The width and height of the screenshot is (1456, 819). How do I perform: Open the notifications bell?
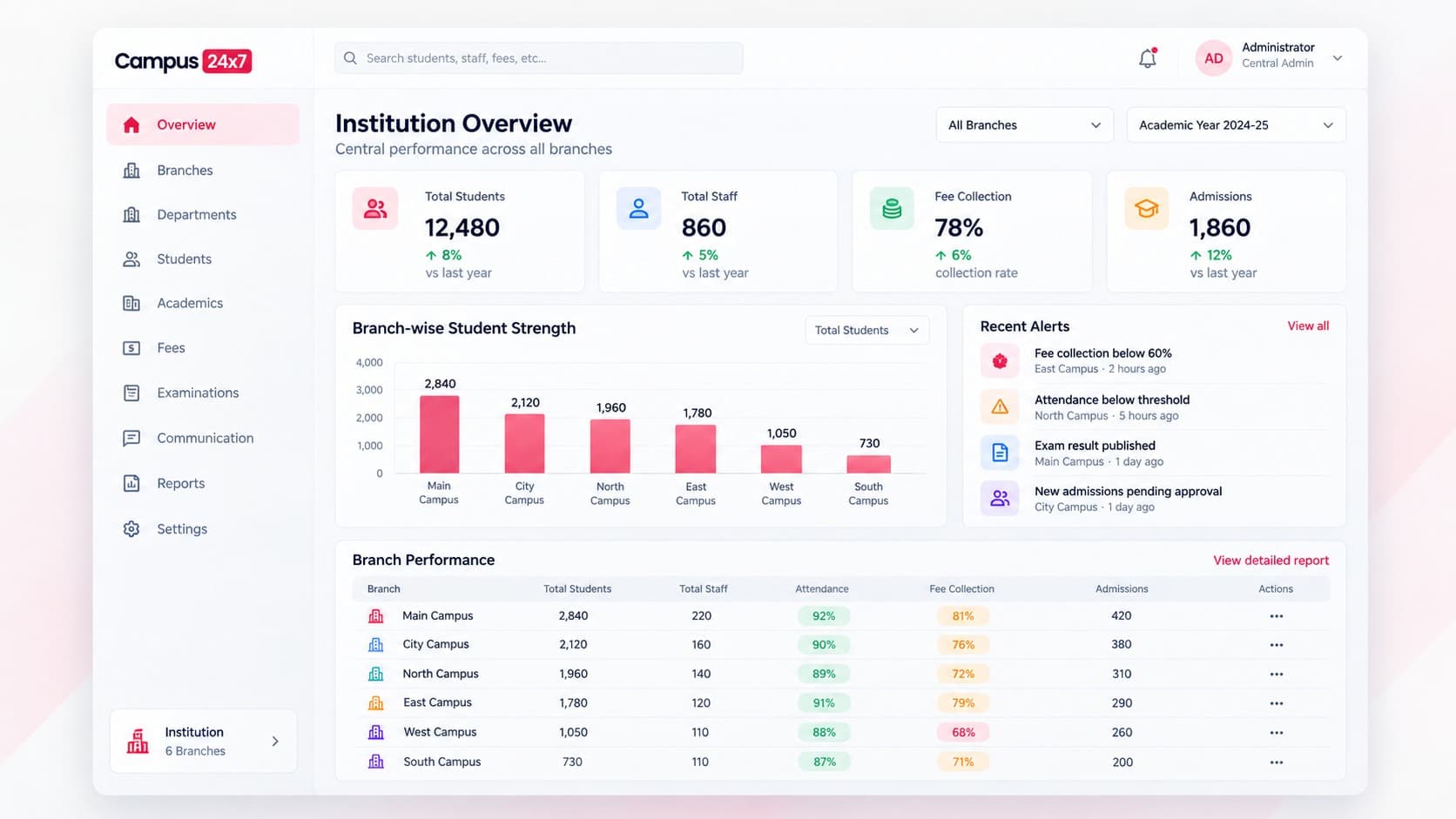click(x=1148, y=58)
